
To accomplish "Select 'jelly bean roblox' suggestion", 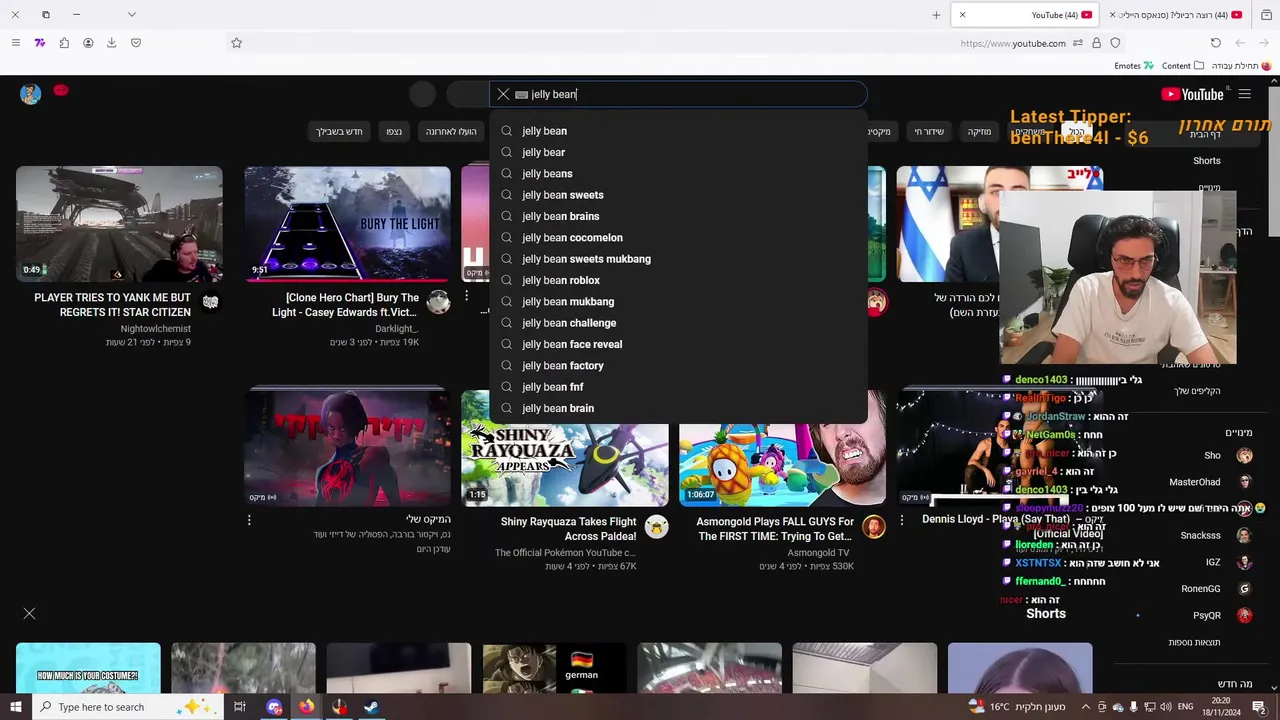I will (678, 280).
